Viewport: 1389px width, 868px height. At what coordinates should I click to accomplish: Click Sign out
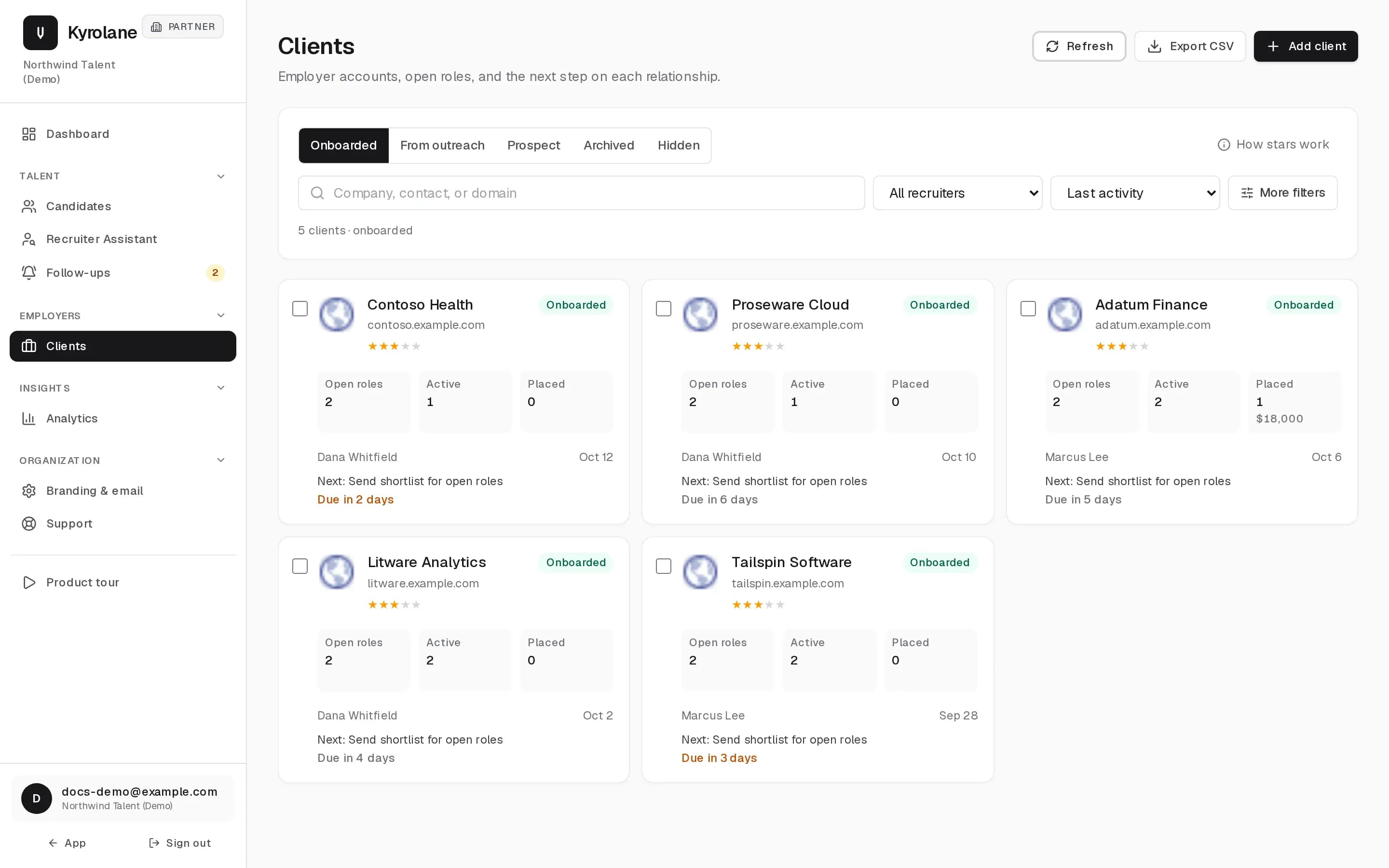tap(179, 843)
